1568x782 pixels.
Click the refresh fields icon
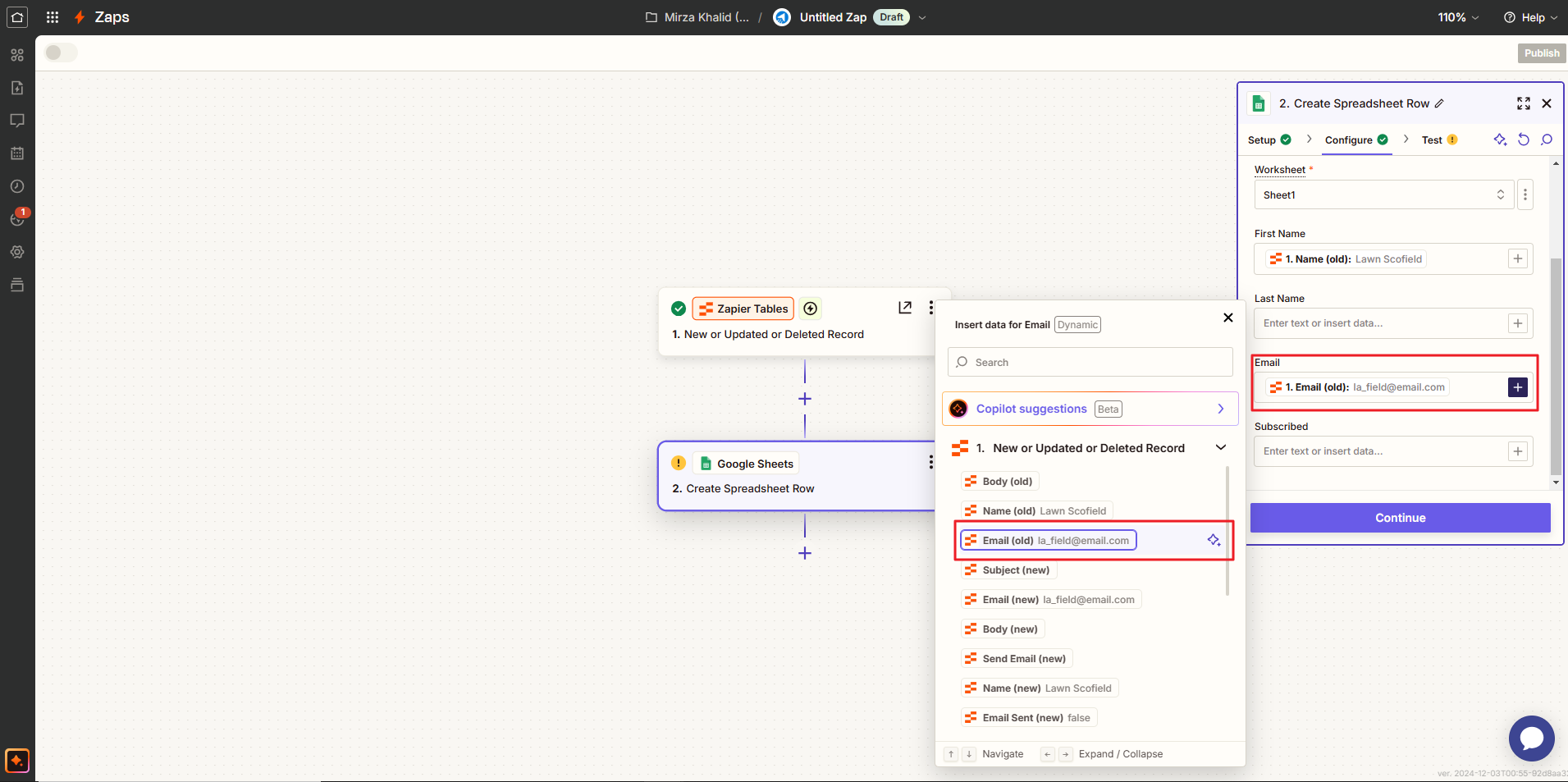click(1523, 139)
